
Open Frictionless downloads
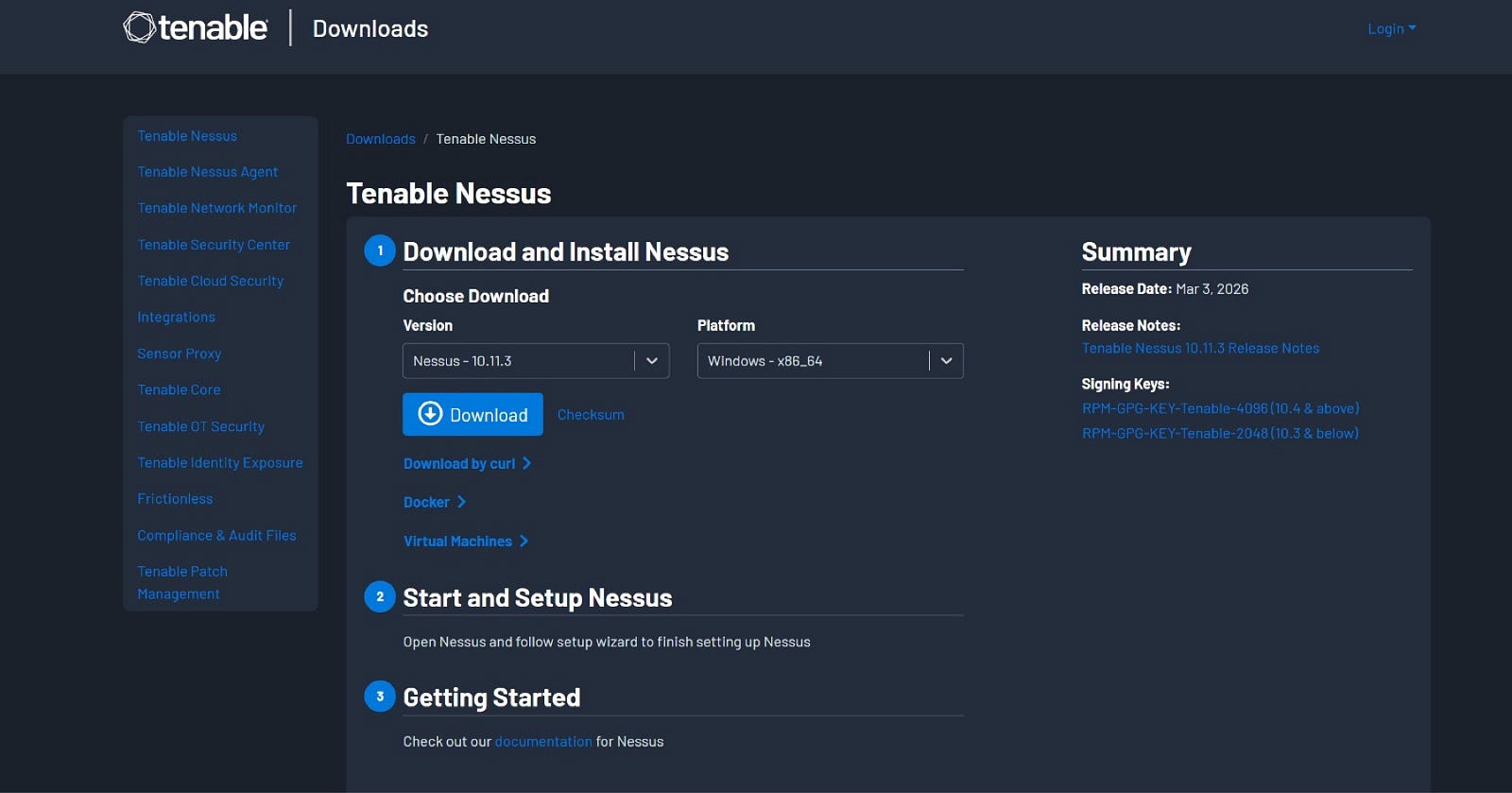point(175,498)
